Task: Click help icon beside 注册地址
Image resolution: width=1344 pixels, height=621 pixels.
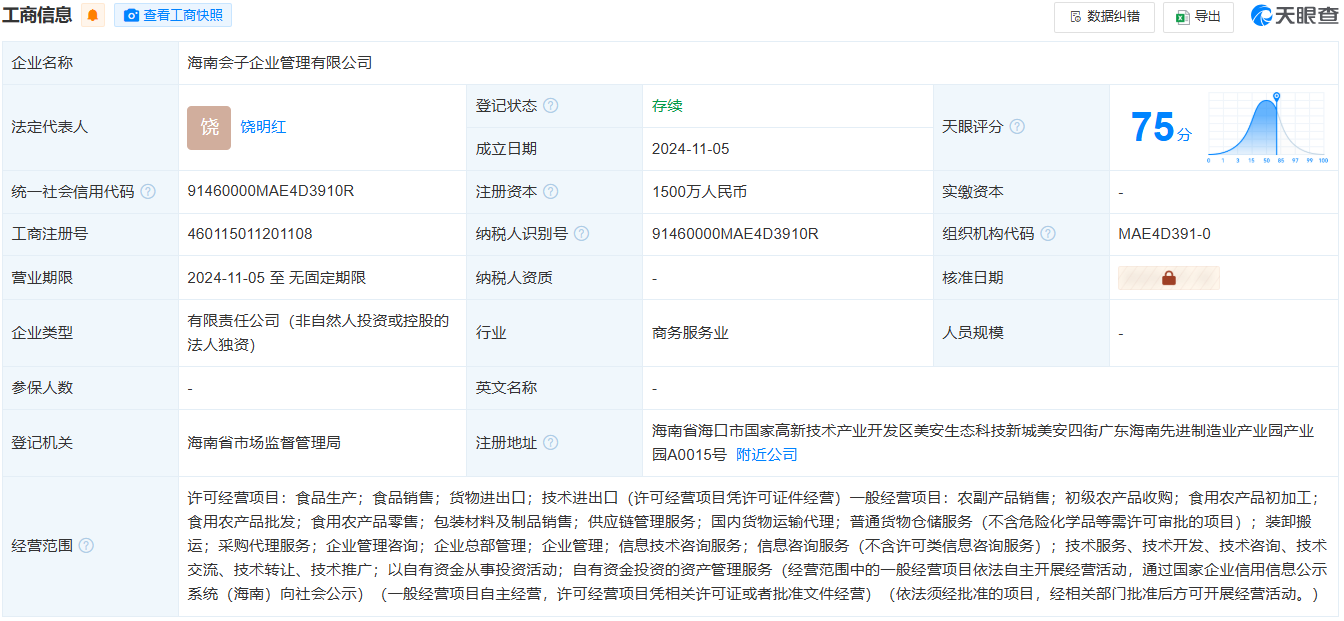Action: point(551,443)
